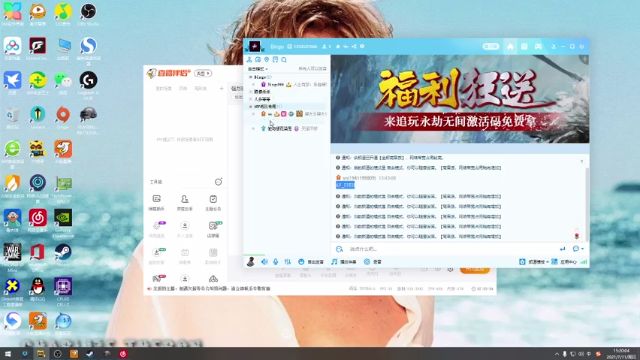Click the enter/send arrow icon in chat box
The image size is (640, 360).
[562, 249]
